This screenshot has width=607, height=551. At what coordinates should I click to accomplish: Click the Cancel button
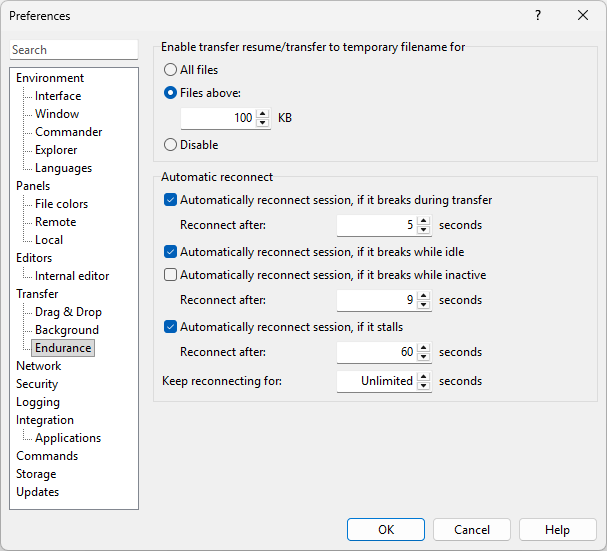[472, 530]
